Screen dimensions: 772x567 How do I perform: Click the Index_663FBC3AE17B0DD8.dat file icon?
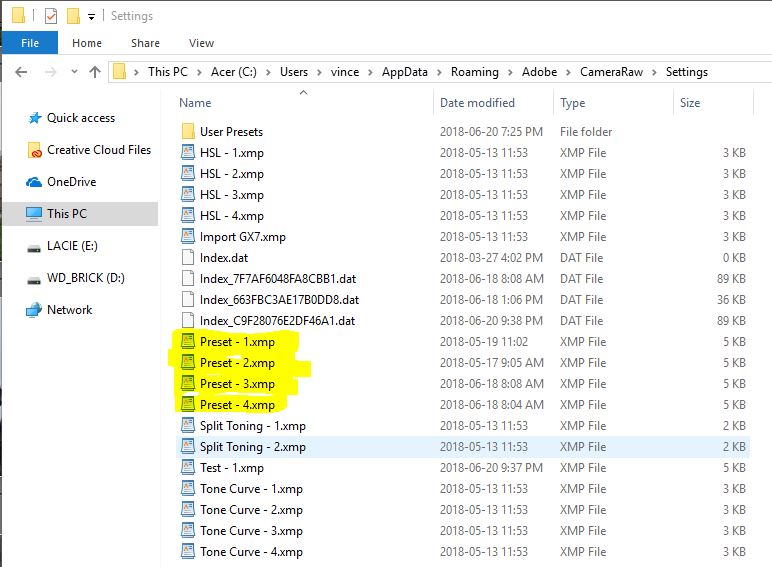pos(188,299)
